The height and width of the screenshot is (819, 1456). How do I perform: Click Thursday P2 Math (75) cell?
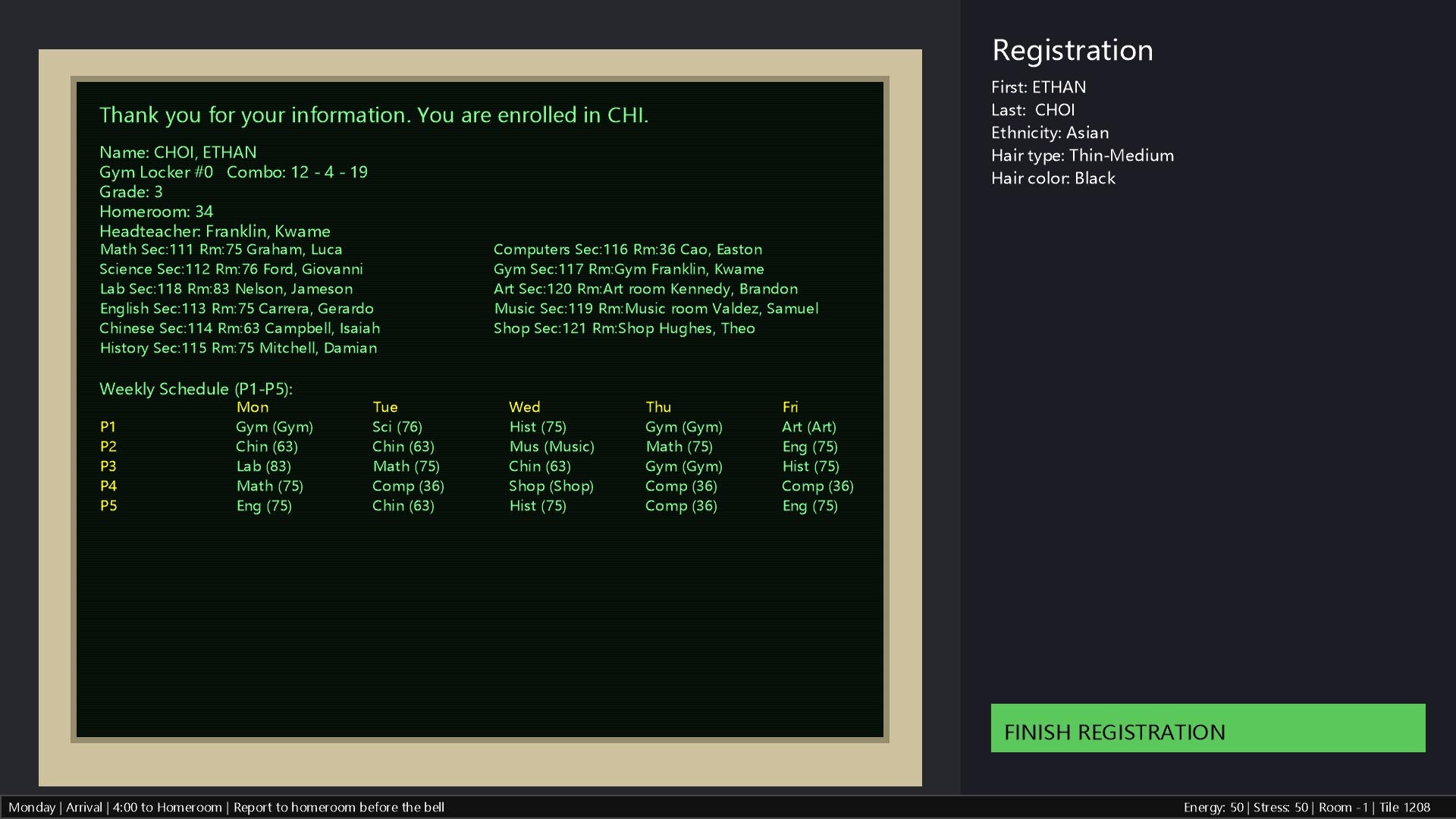coord(679,447)
